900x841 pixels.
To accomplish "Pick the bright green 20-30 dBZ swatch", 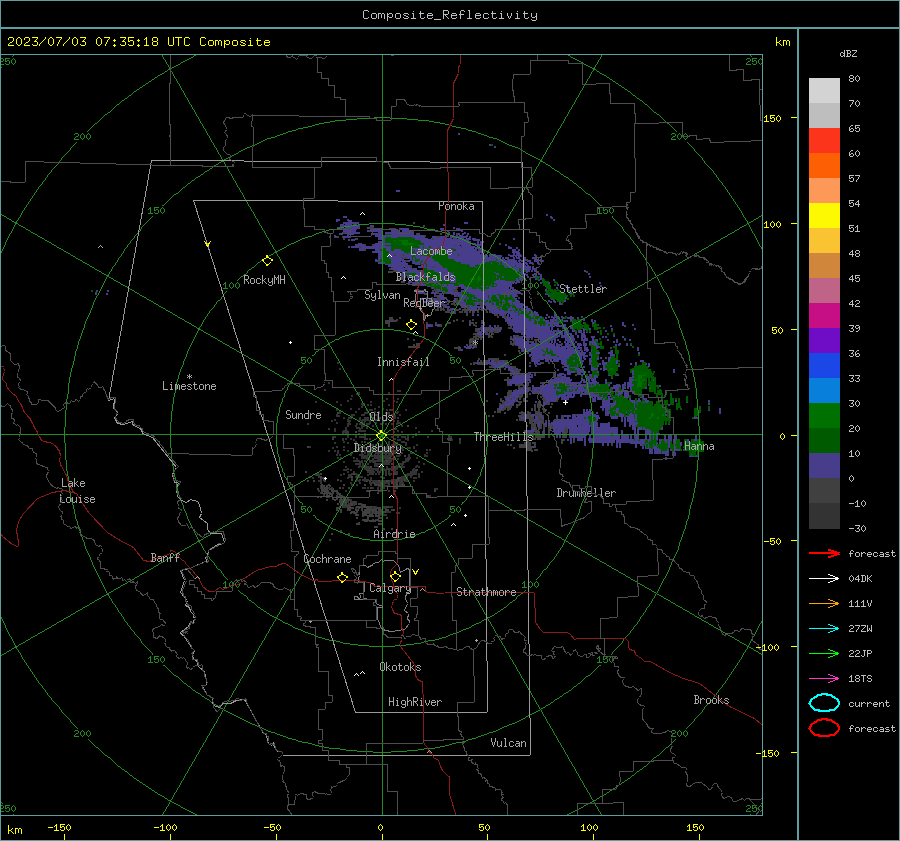I will pos(824,416).
